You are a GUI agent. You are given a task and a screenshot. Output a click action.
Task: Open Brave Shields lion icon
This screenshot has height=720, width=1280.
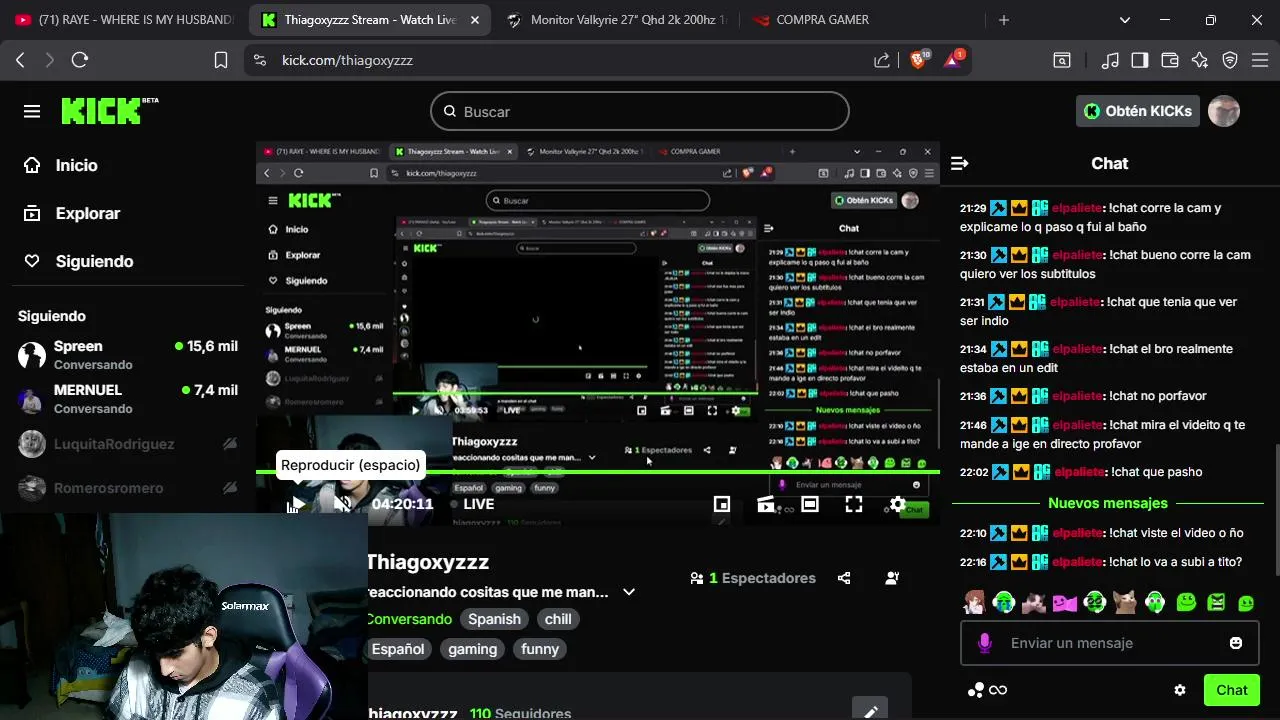(x=919, y=60)
